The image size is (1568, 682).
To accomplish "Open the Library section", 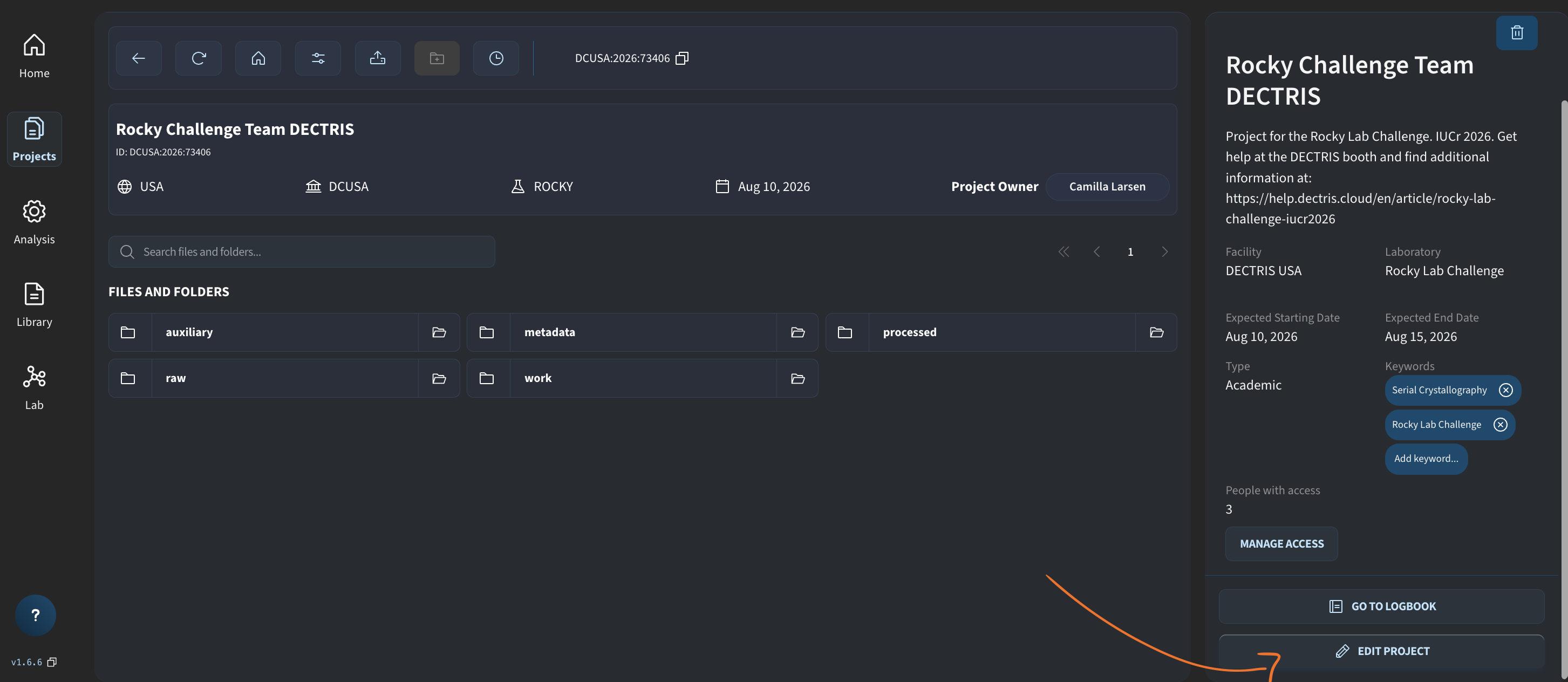I will 34,305.
